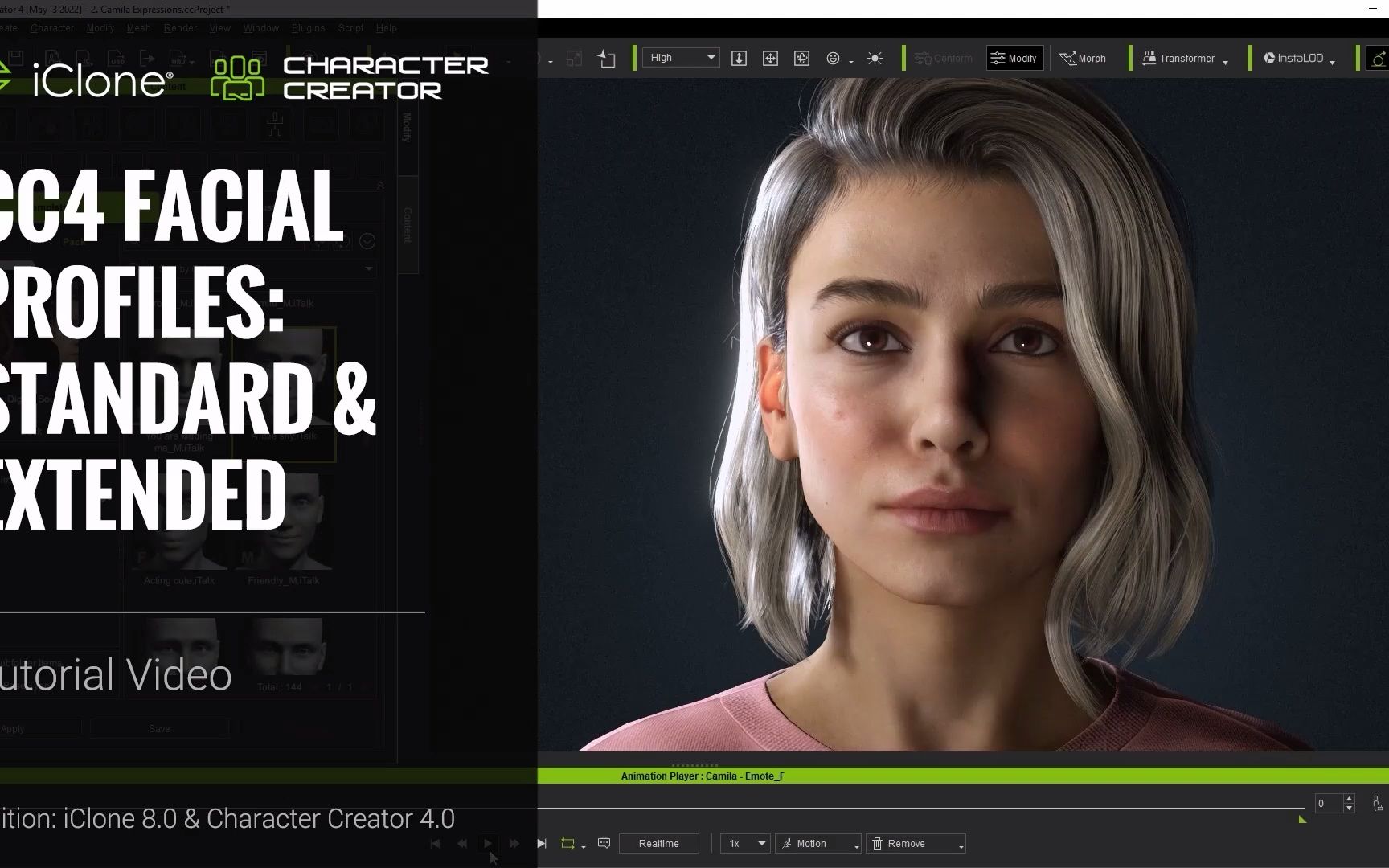This screenshot has width=1389, height=868.
Task: Select the Friendly_M.iTalk item label
Action: pyautogui.click(x=284, y=580)
